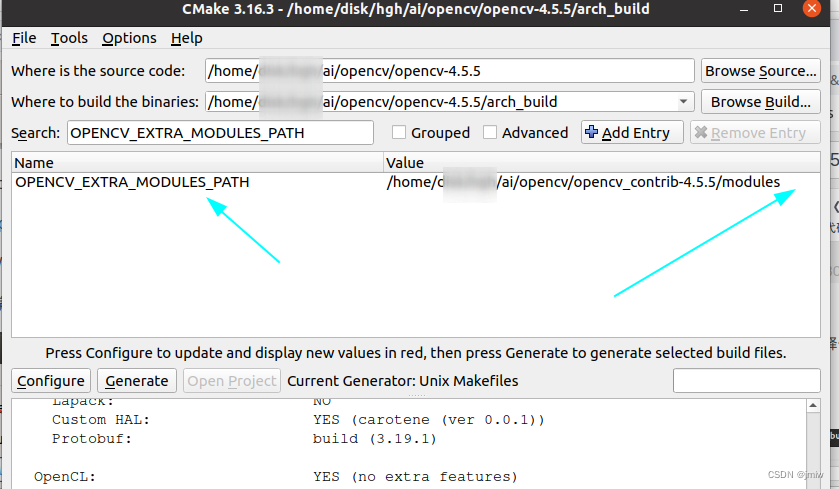Click Browse Source button
839x489 pixels.
tap(760, 71)
